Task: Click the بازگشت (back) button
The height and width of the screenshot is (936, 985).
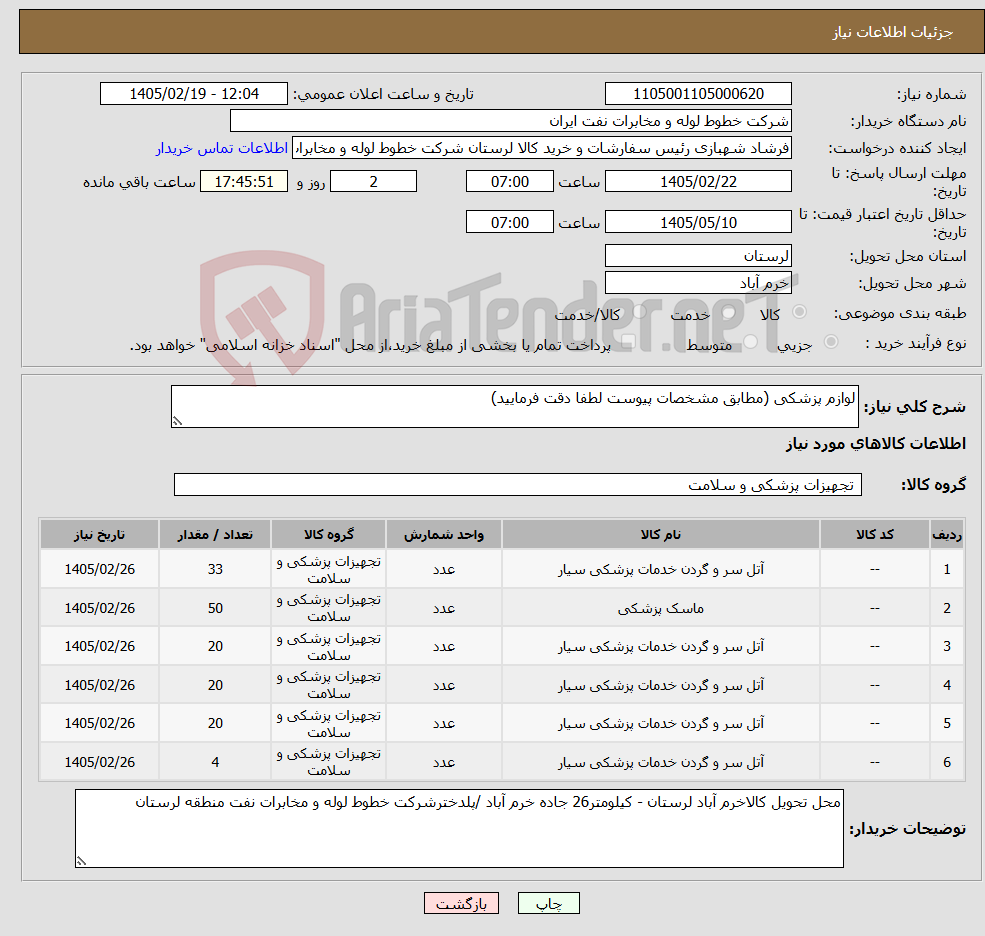Action: click(461, 903)
